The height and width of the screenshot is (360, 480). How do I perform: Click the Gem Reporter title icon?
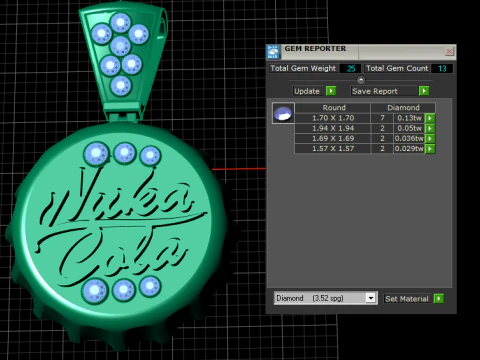click(x=273, y=52)
